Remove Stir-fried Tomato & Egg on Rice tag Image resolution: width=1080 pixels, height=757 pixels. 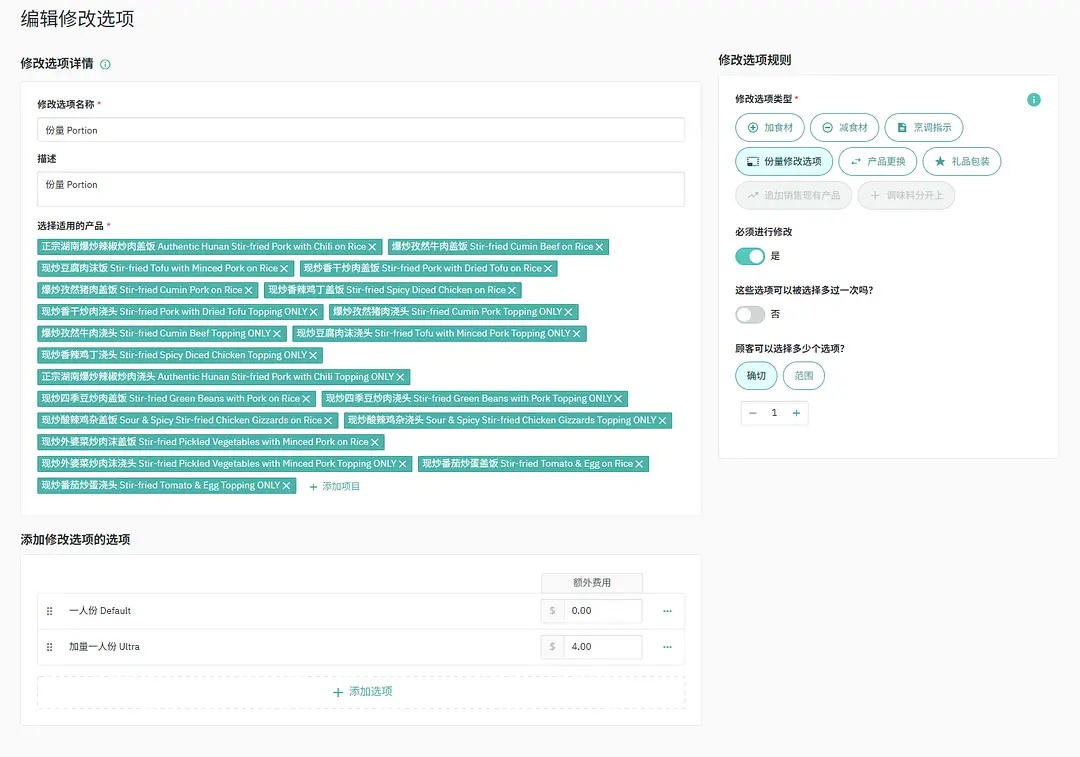(x=640, y=464)
